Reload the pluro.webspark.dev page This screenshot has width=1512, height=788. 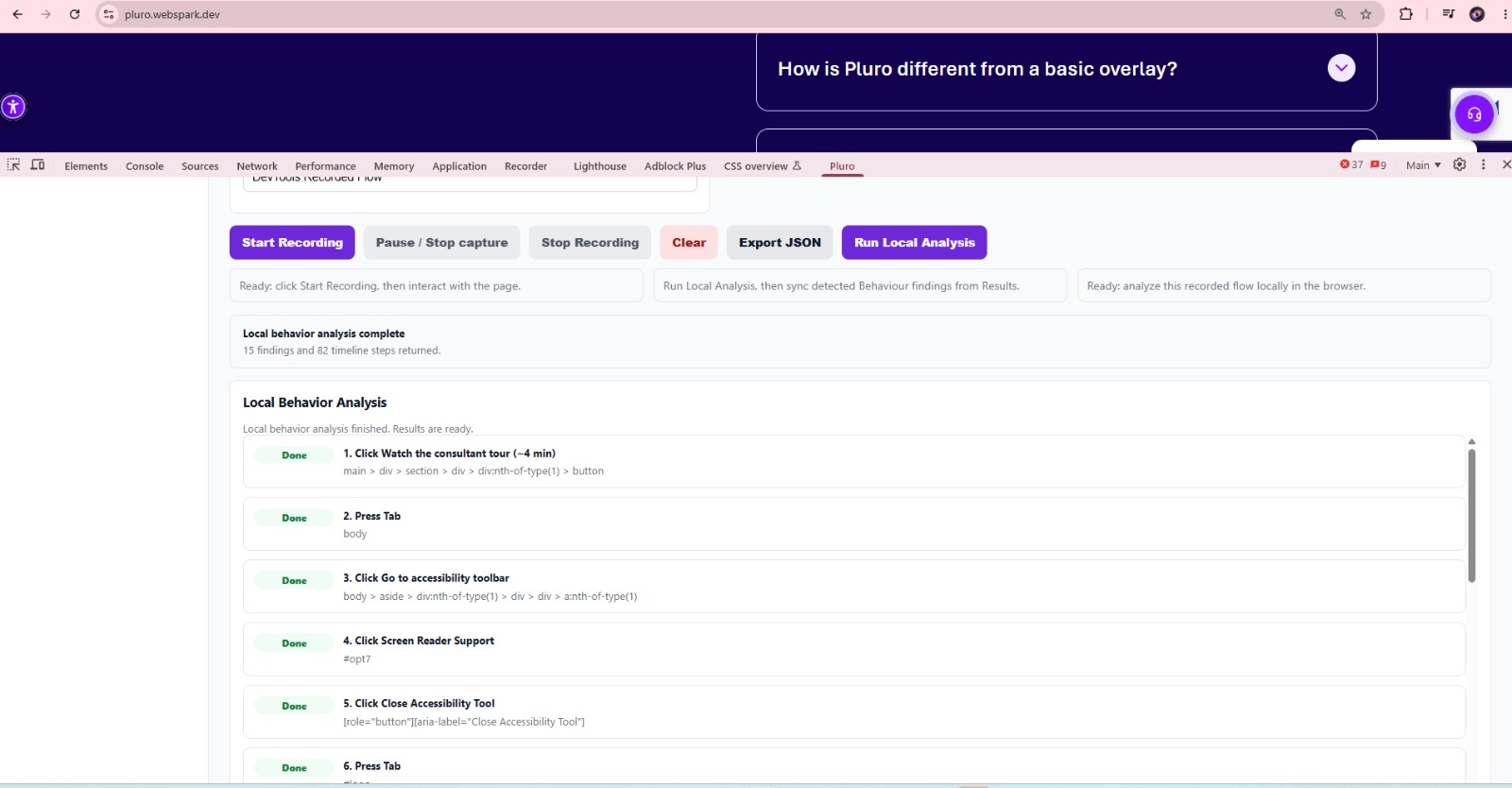[75, 14]
